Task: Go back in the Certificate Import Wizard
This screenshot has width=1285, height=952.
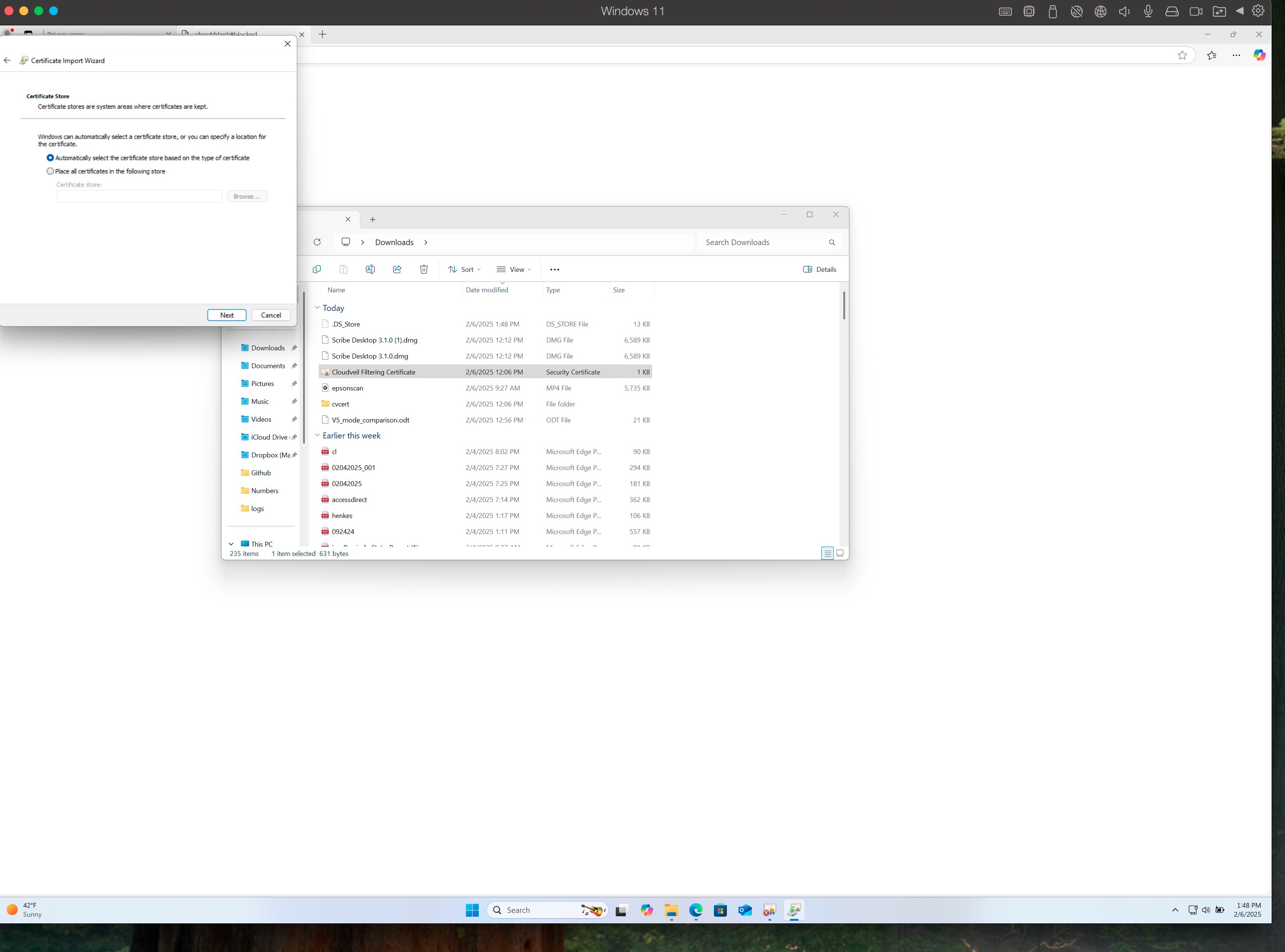Action: [x=7, y=61]
